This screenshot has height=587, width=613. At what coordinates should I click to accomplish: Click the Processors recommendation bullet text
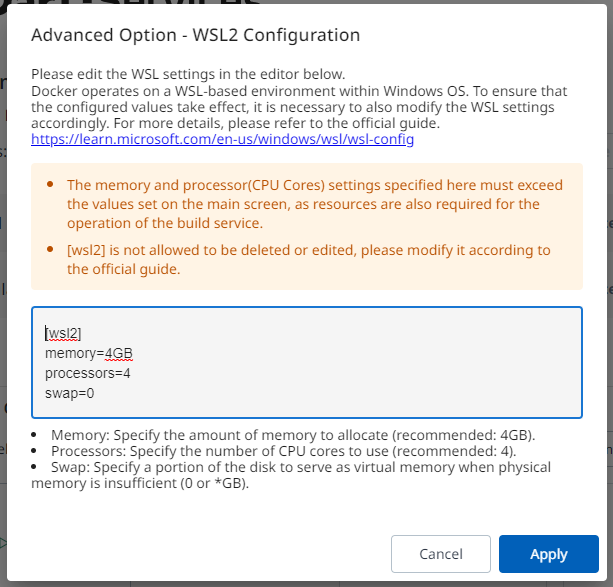click(284, 451)
